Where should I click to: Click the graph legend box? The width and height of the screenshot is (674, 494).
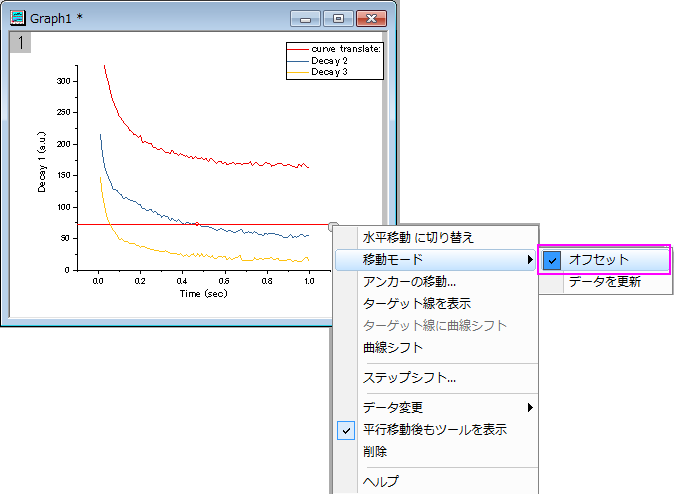click(335, 61)
